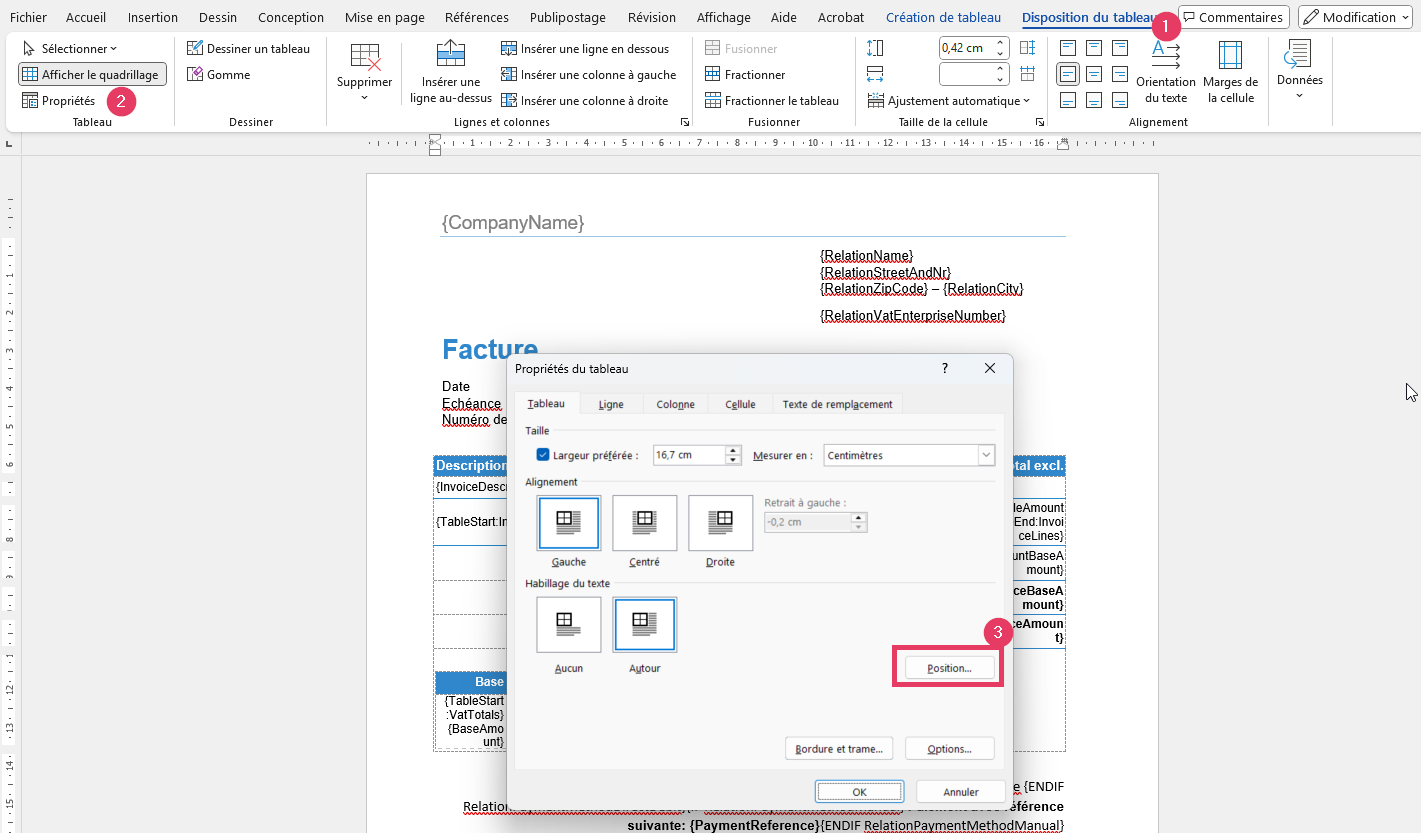Switch to Cellule tab in dialog
The height and width of the screenshot is (833, 1421).
(740, 404)
